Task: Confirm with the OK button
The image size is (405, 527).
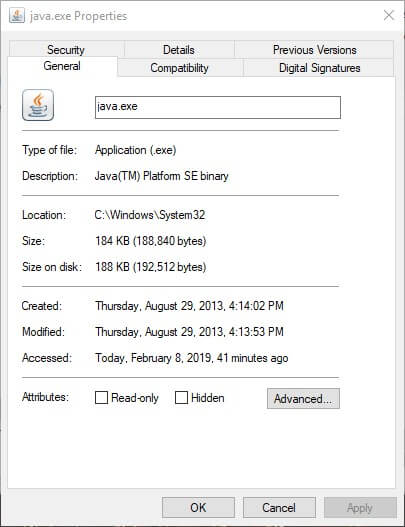Action: pos(198,508)
